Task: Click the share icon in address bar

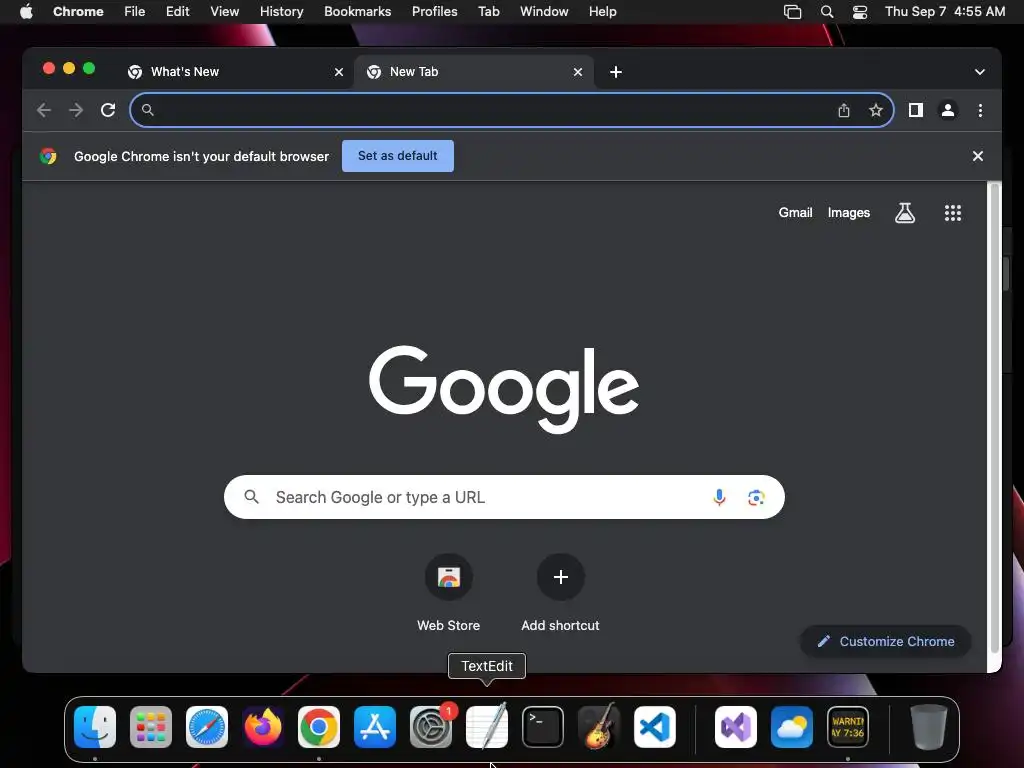Action: (x=844, y=110)
